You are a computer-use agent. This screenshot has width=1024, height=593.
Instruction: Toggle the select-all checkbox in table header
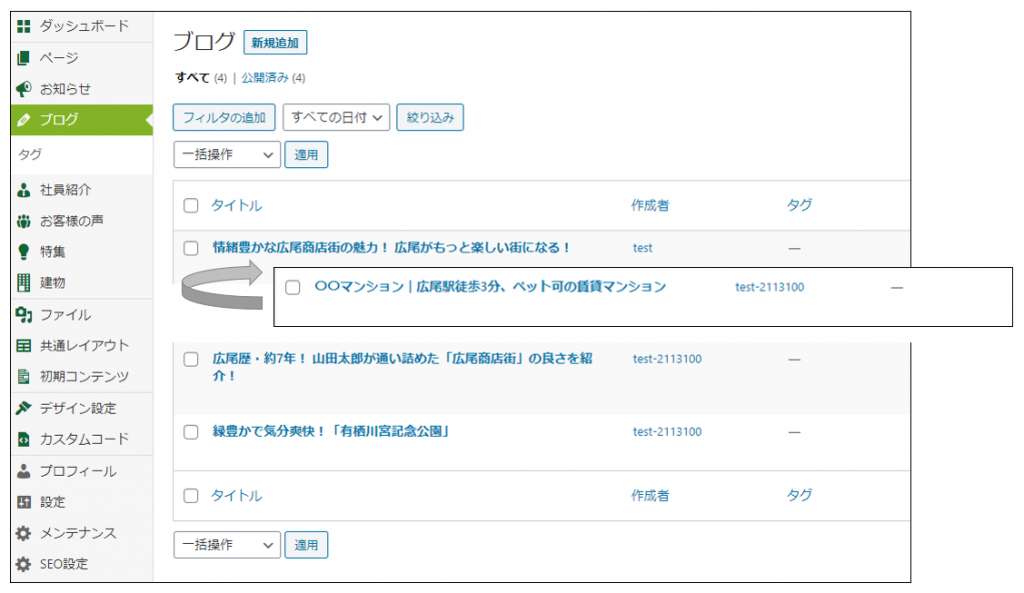click(191, 206)
